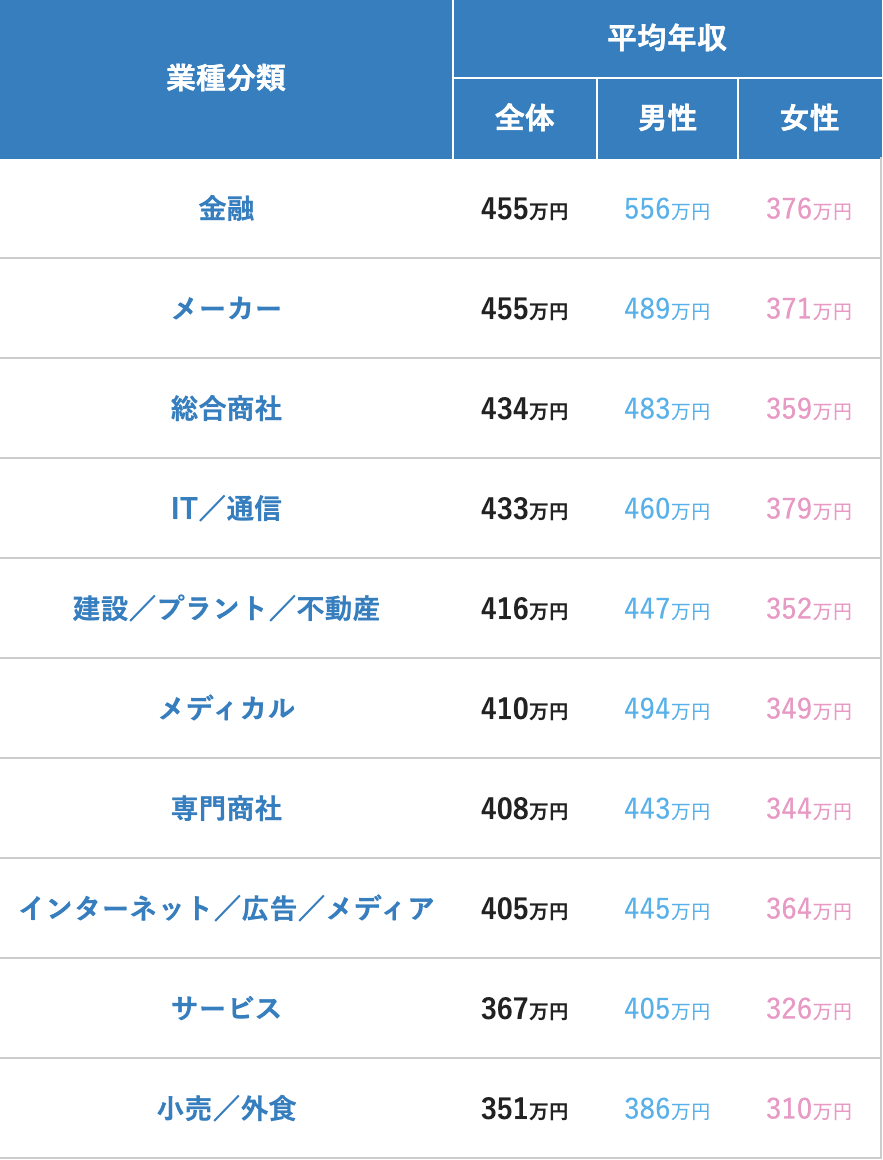This screenshot has width=883, height=1160.
Task: Open the メーカー industry link
Action: tap(226, 309)
